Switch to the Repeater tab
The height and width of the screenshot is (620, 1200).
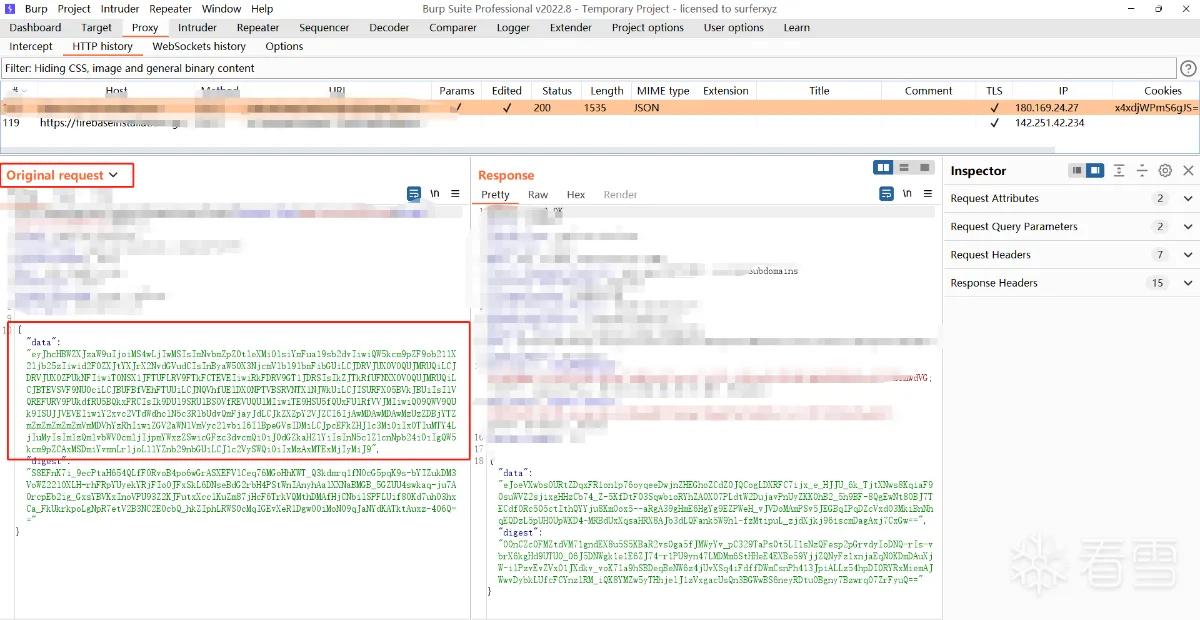(258, 28)
